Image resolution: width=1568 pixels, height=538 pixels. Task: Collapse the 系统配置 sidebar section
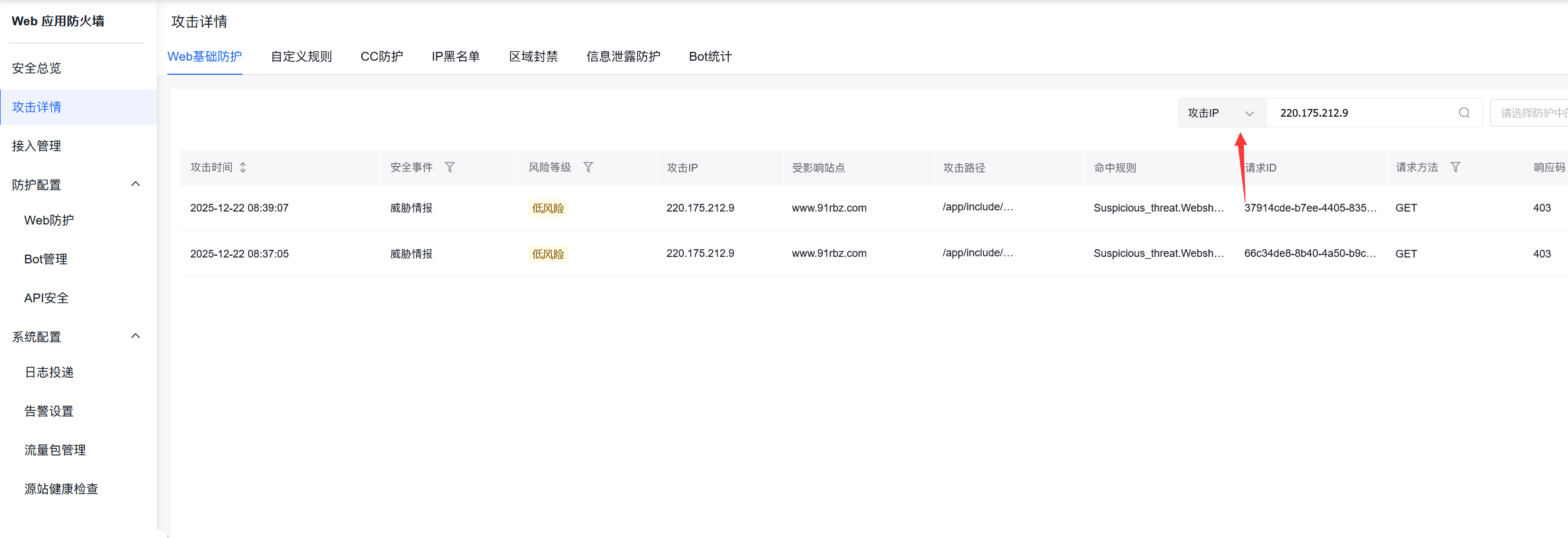(x=135, y=335)
